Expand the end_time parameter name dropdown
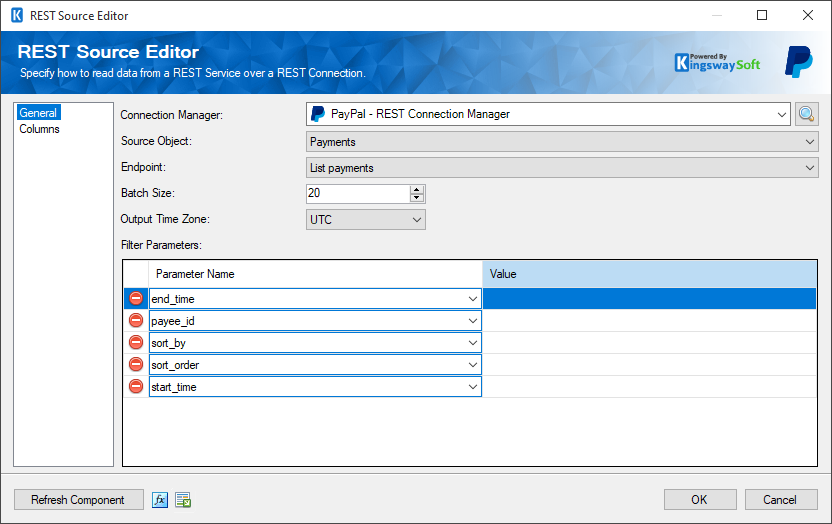The width and height of the screenshot is (832, 524). [472, 299]
